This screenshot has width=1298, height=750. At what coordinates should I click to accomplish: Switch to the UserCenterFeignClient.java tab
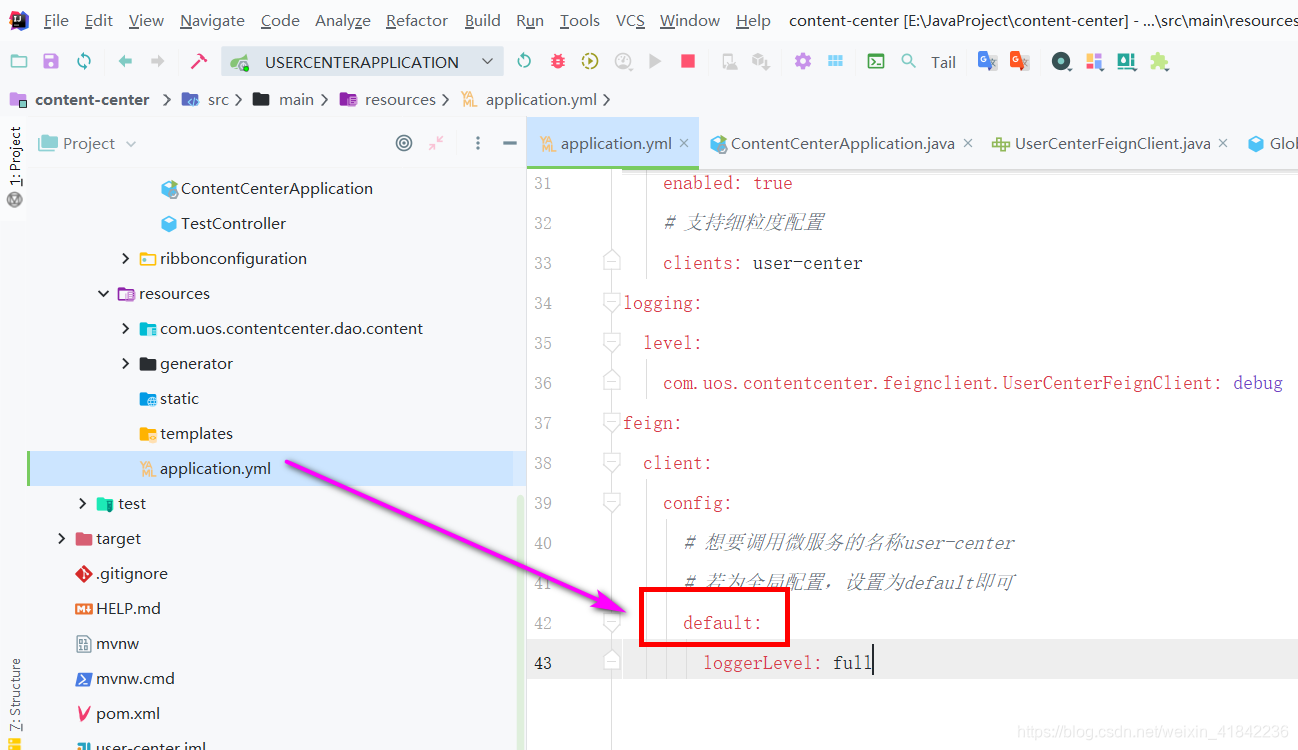coord(1112,143)
